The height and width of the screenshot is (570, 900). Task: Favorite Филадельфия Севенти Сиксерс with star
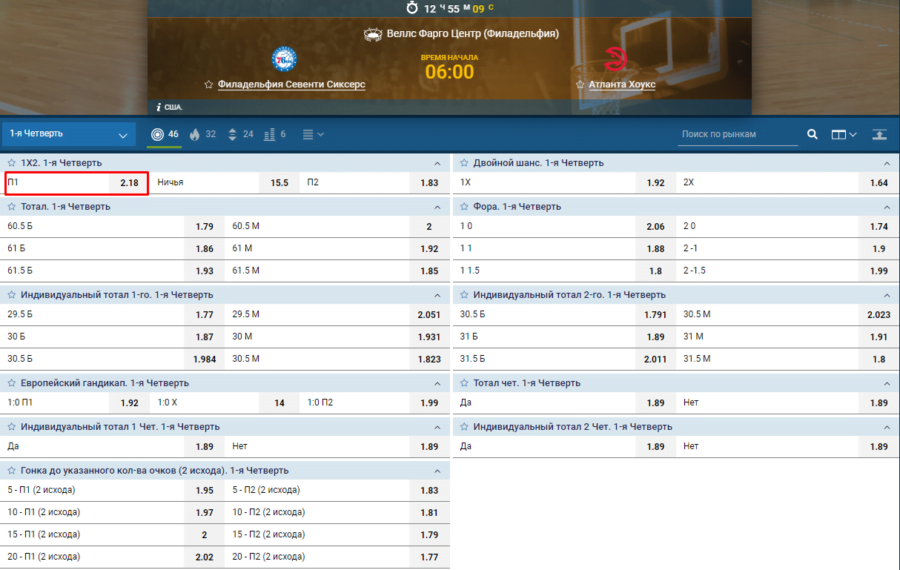pos(209,85)
